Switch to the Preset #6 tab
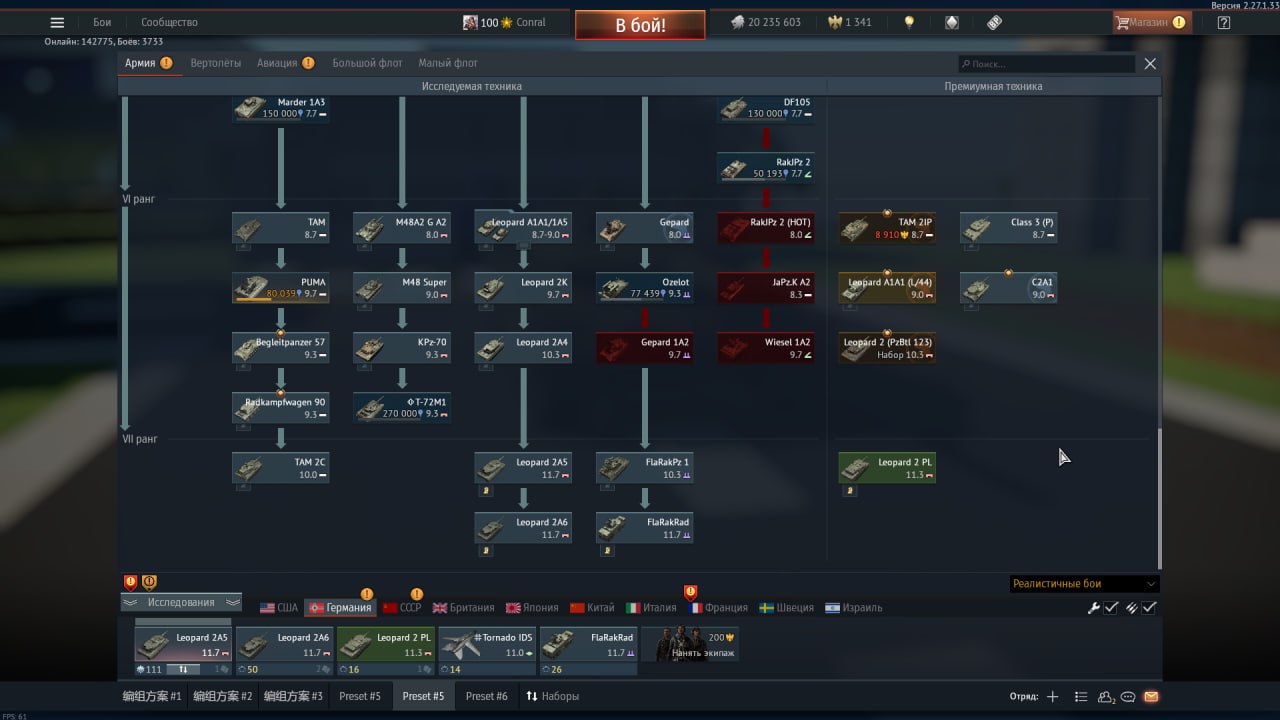The image size is (1280, 720). (x=486, y=696)
